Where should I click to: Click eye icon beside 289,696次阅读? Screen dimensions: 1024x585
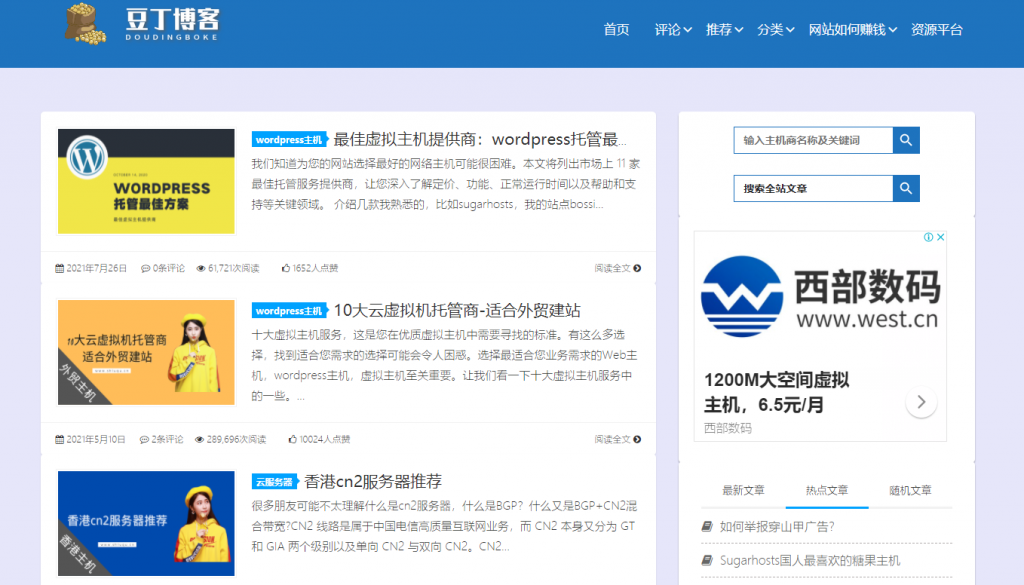[x=200, y=439]
